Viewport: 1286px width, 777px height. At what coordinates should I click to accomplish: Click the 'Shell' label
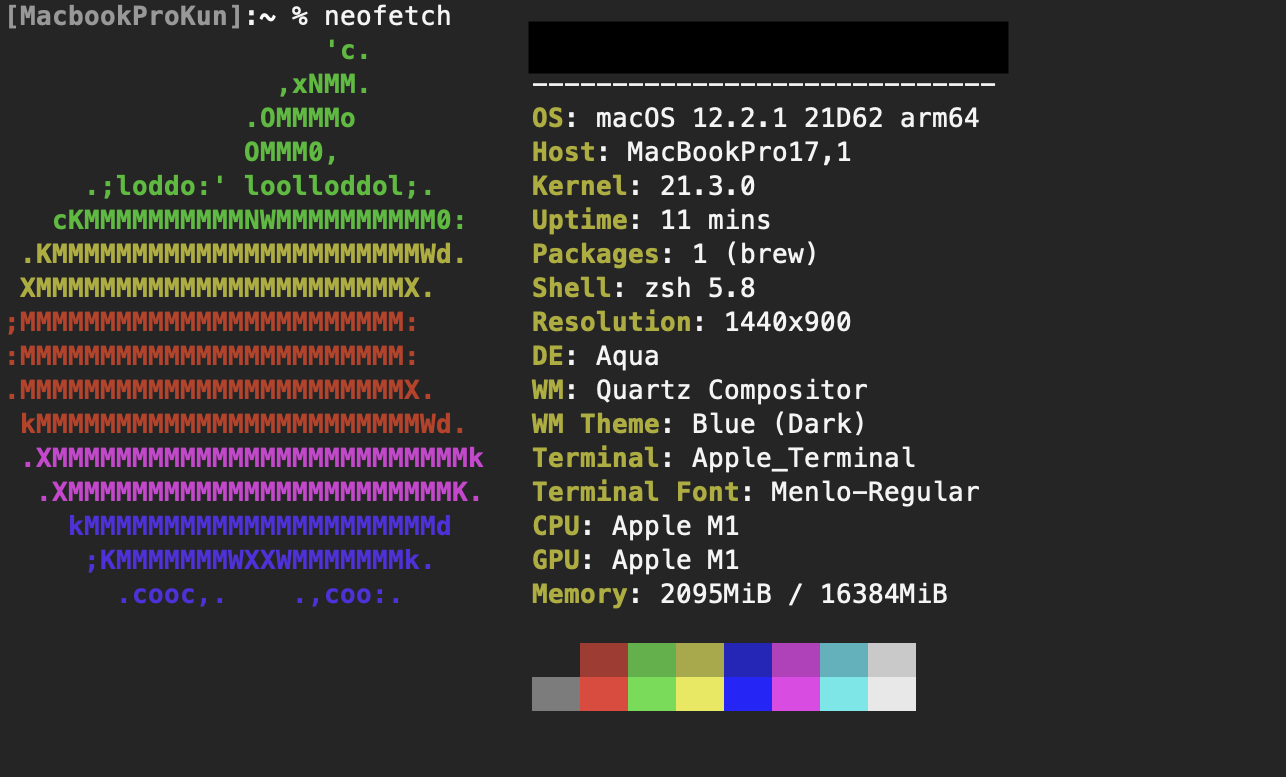coord(572,288)
